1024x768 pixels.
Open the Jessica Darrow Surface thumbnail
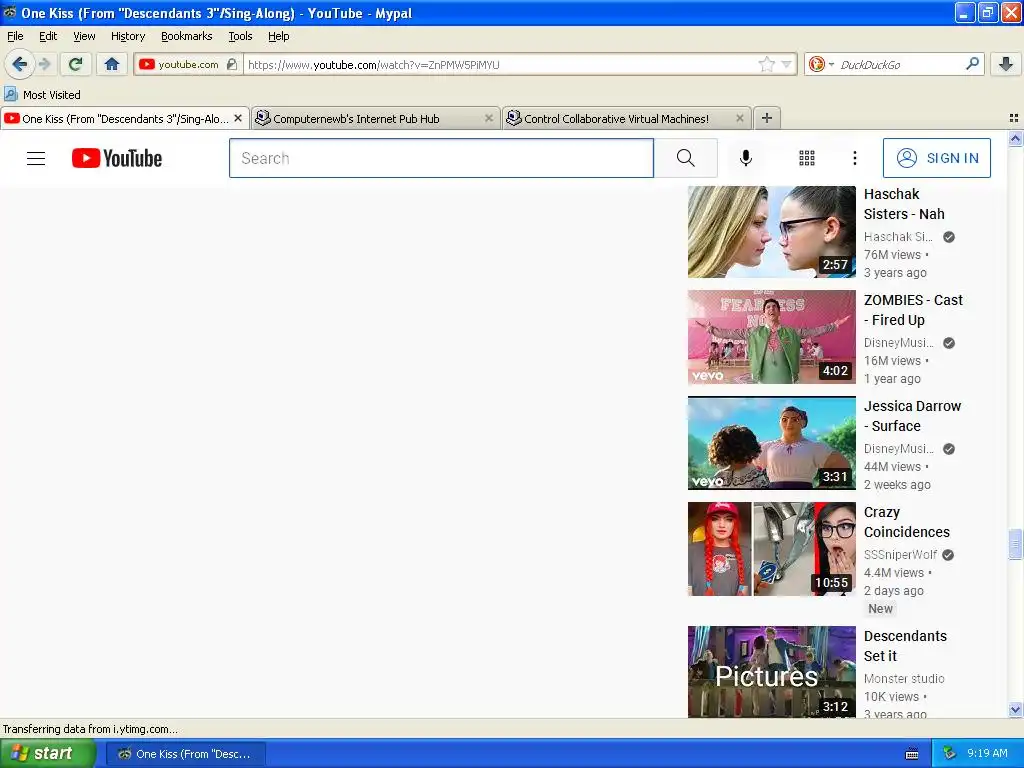pos(771,443)
